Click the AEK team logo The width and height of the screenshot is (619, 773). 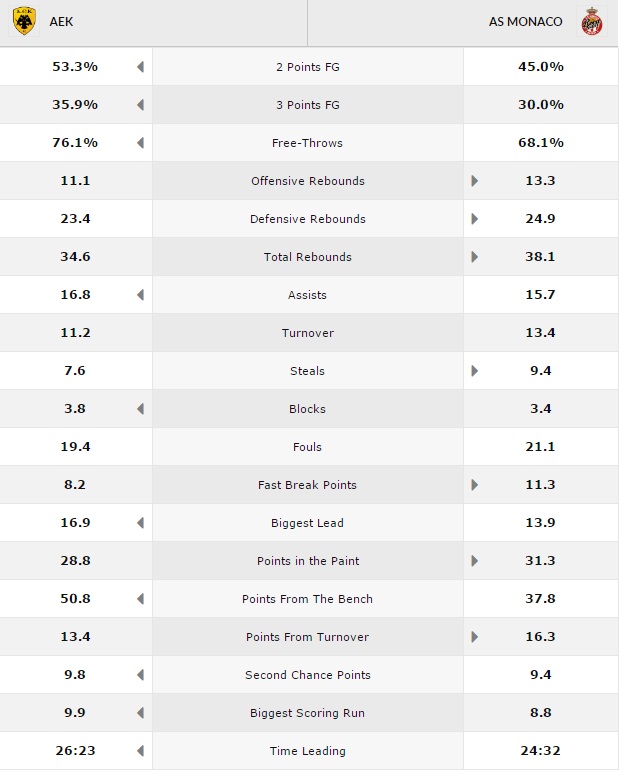click(23, 21)
